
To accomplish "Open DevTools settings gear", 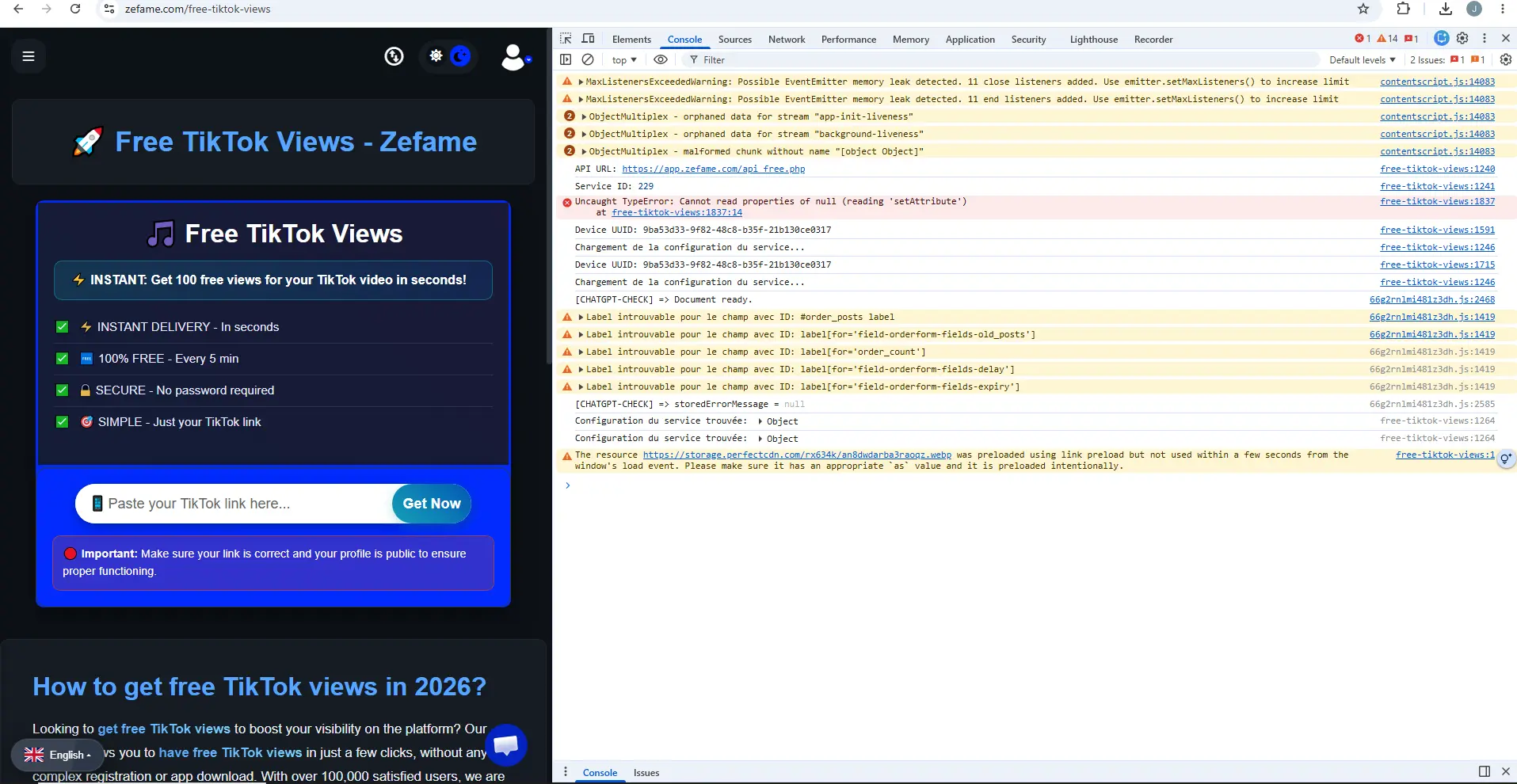I will tap(1462, 38).
